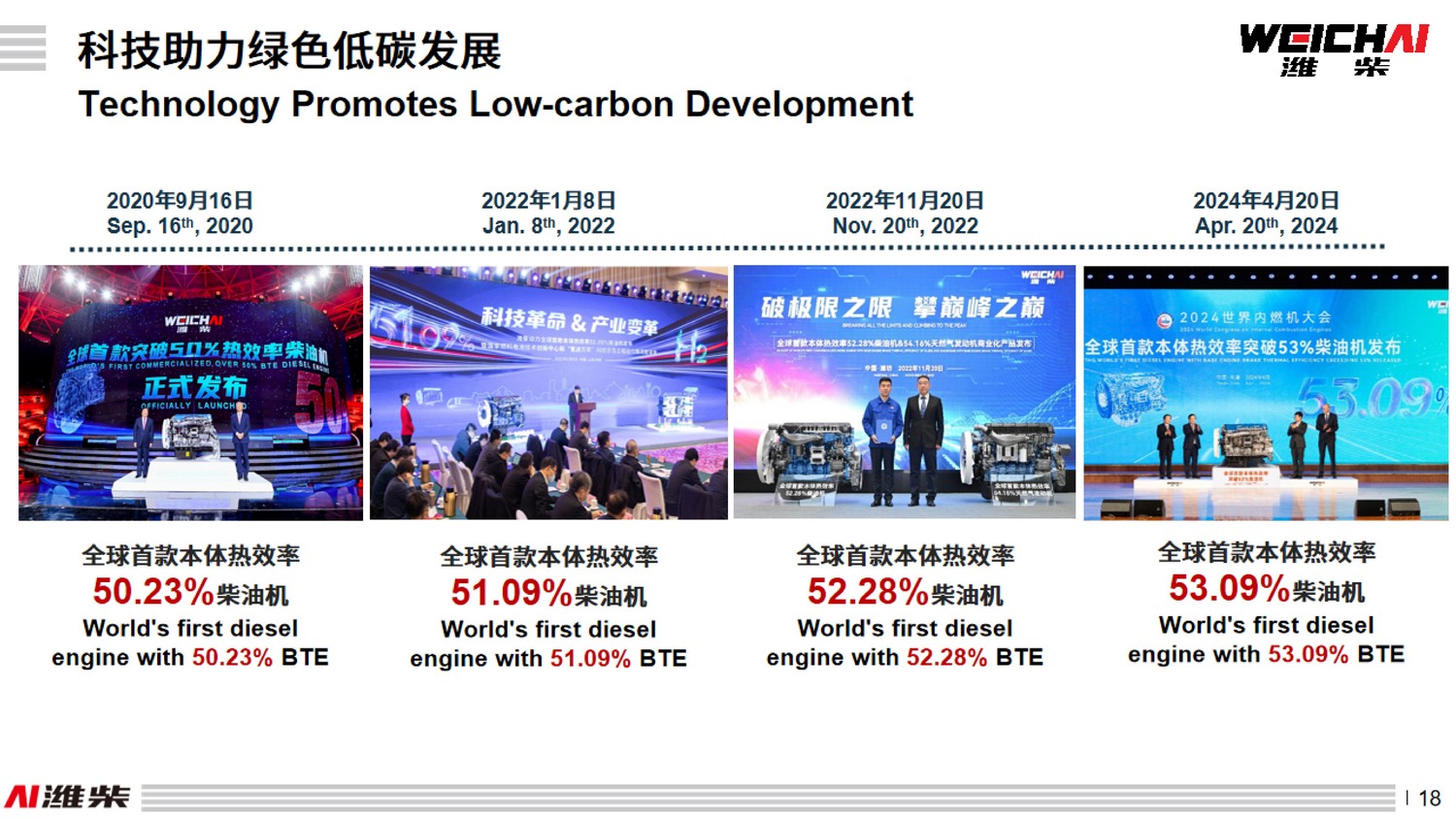Click caption 'engine with 52.28% BTE'
The width and height of the screenshot is (1456, 819).
pyautogui.click(x=905, y=658)
